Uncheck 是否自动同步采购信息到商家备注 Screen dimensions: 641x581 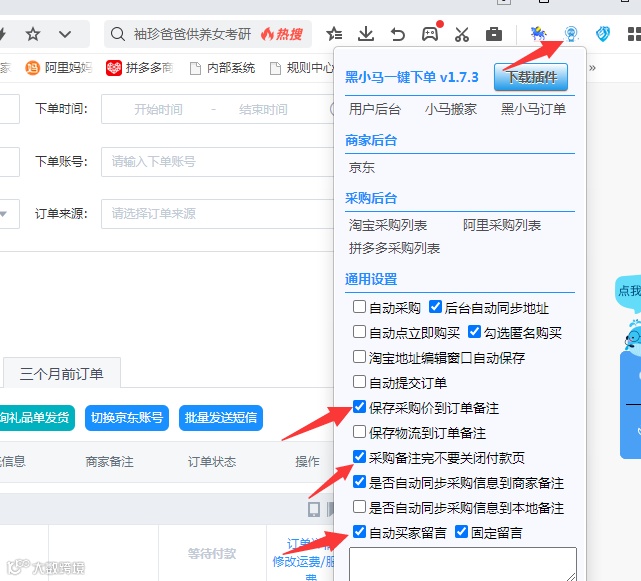(359, 482)
